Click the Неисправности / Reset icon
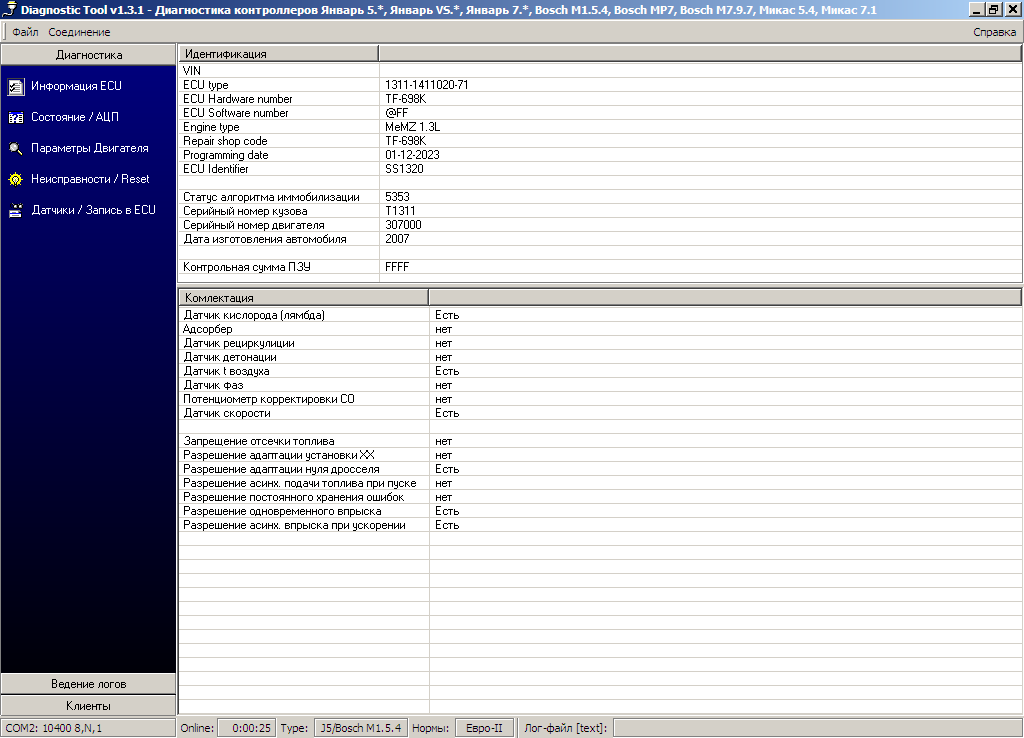Screen dimensions: 1024x738 [16, 179]
